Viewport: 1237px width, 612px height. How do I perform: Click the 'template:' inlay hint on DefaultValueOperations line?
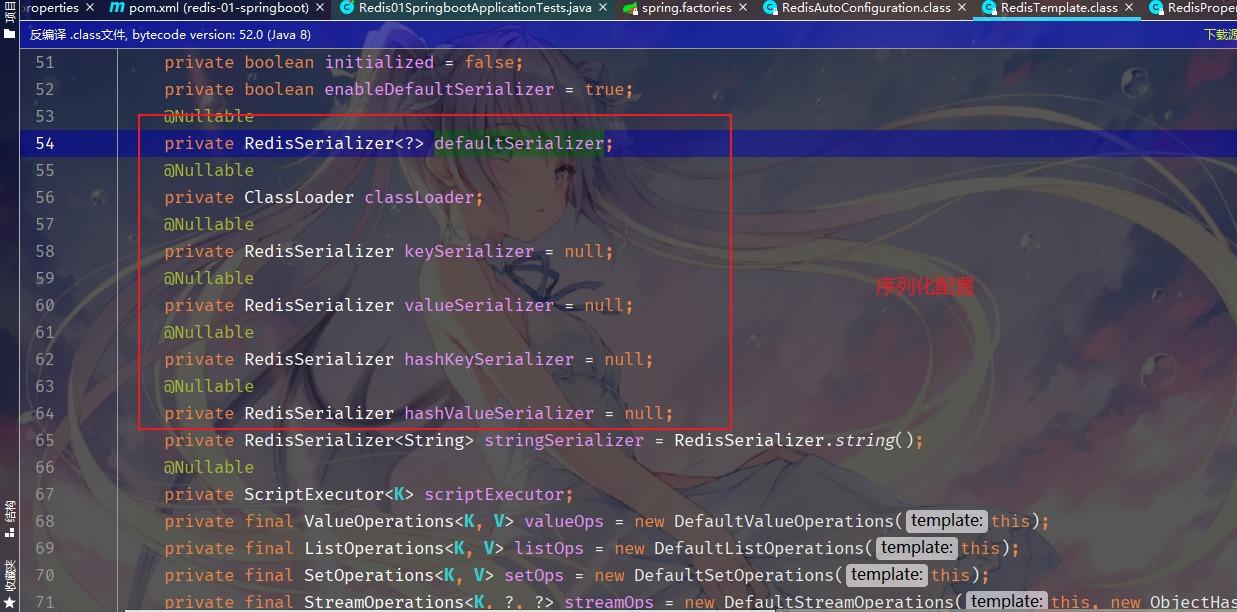pos(946,521)
